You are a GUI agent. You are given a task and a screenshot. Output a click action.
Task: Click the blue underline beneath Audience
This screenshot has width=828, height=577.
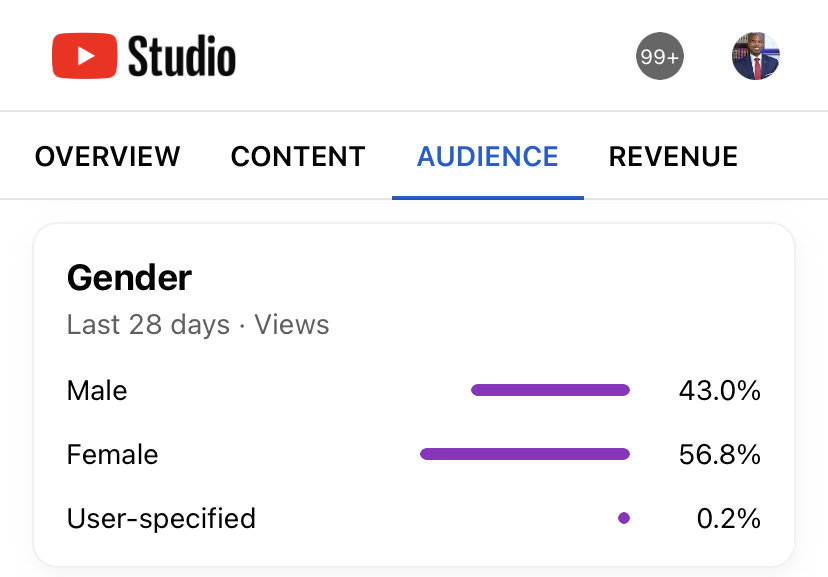[487, 197]
